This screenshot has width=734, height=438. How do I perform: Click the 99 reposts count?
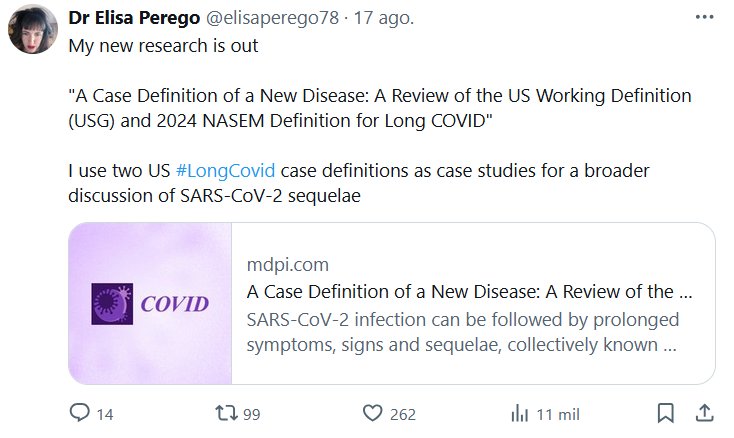click(x=251, y=413)
